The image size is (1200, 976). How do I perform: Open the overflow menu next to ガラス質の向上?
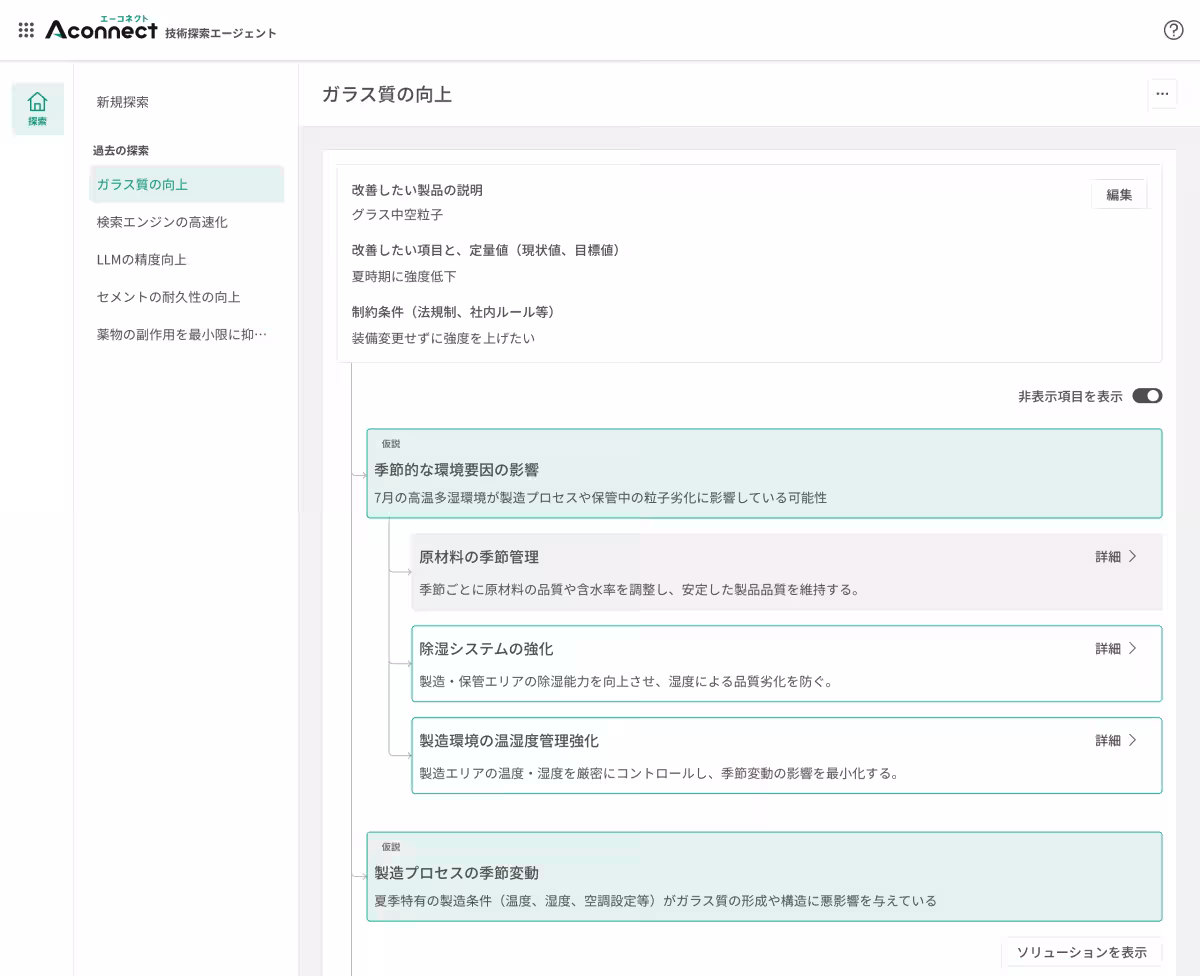1162,94
